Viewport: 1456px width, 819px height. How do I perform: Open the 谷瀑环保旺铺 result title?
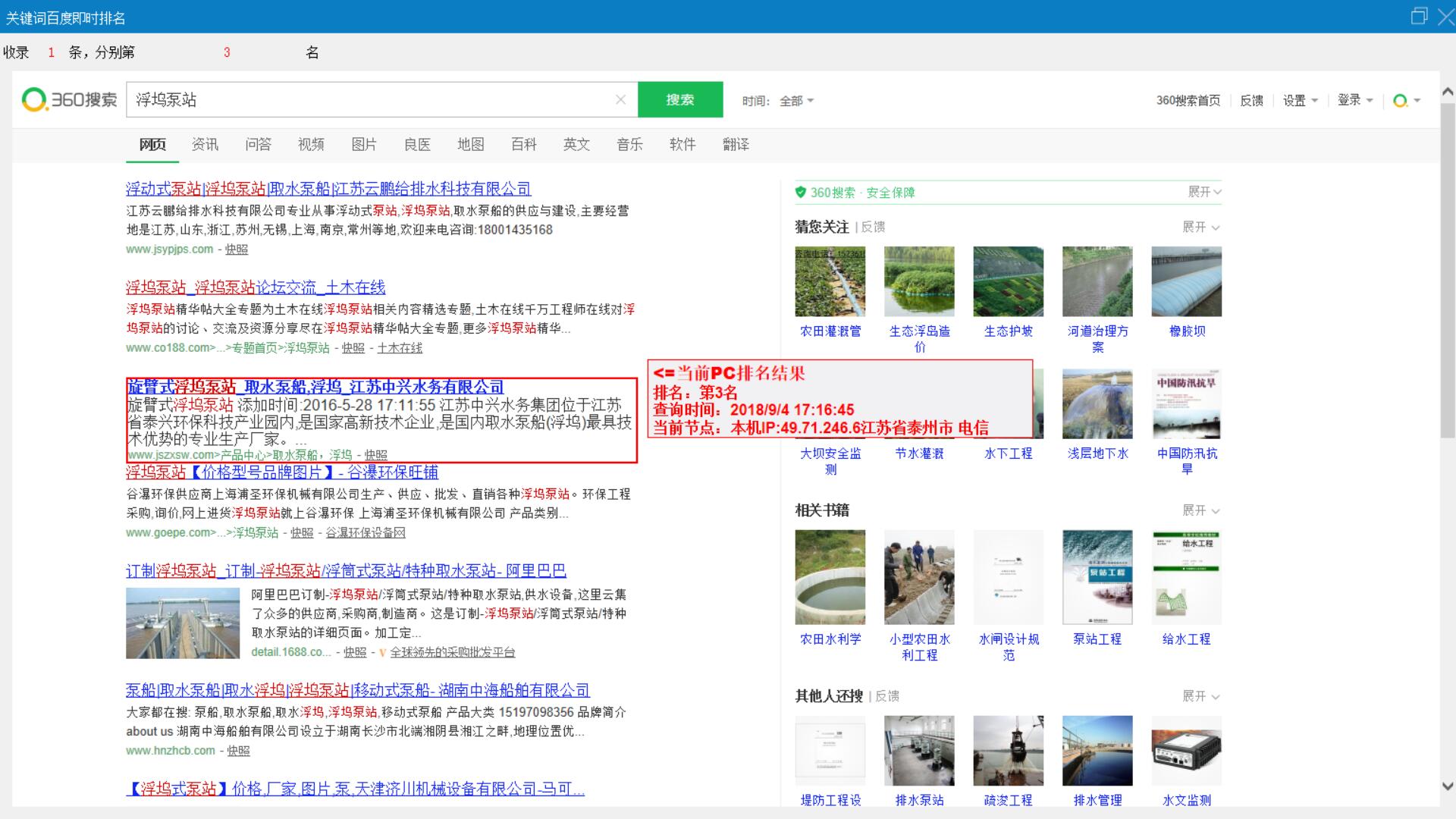282,472
